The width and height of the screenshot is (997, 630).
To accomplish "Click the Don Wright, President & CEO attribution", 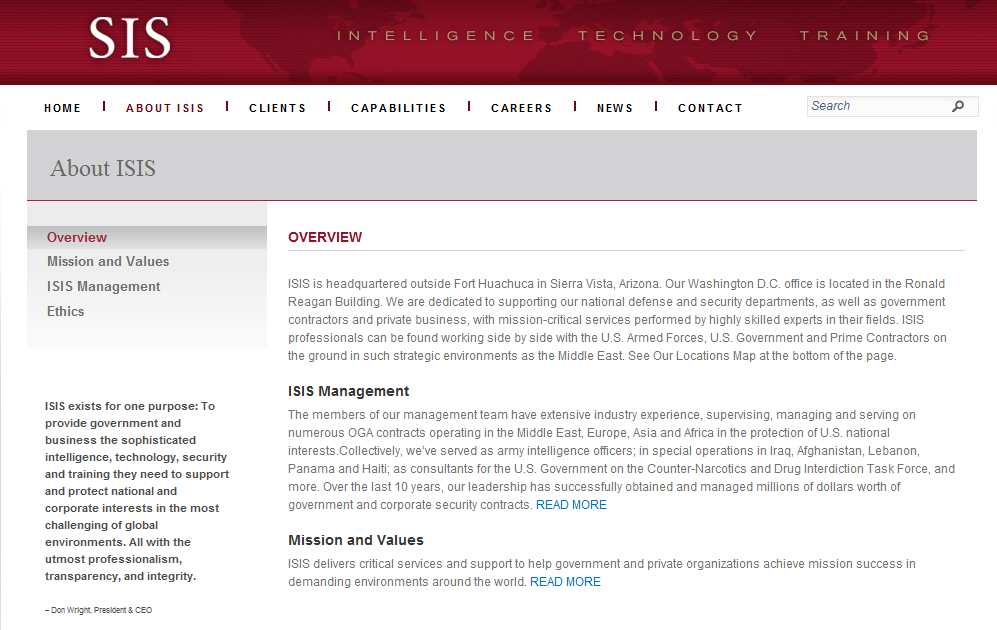I will tap(99, 610).
